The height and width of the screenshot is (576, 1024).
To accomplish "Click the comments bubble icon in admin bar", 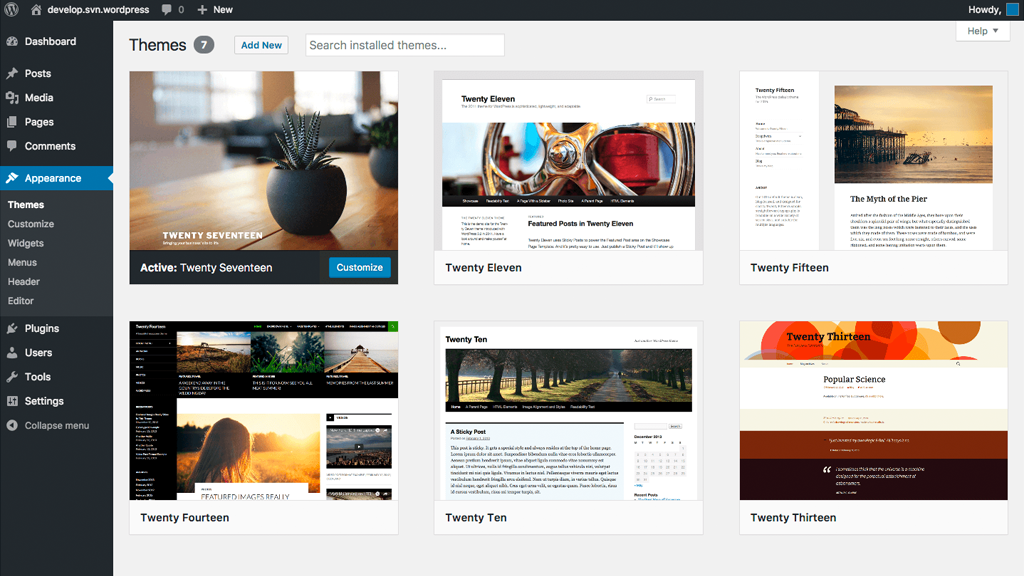I will [x=165, y=10].
